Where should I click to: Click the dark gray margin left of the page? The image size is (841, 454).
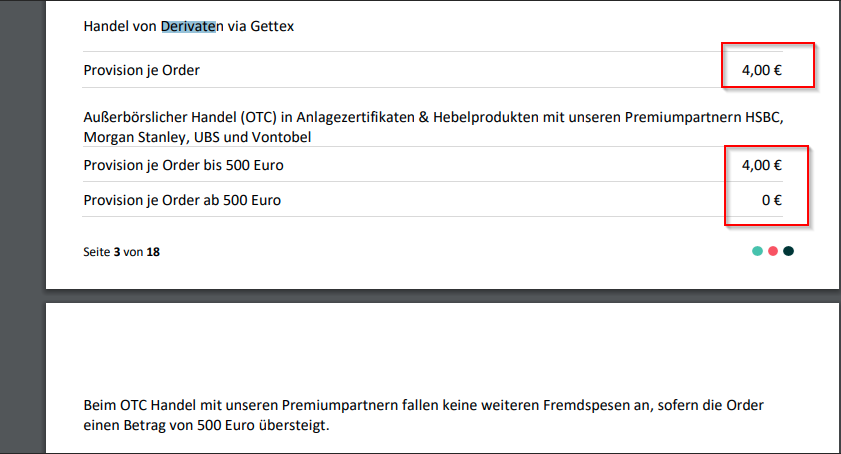click(x=20, y=200)
